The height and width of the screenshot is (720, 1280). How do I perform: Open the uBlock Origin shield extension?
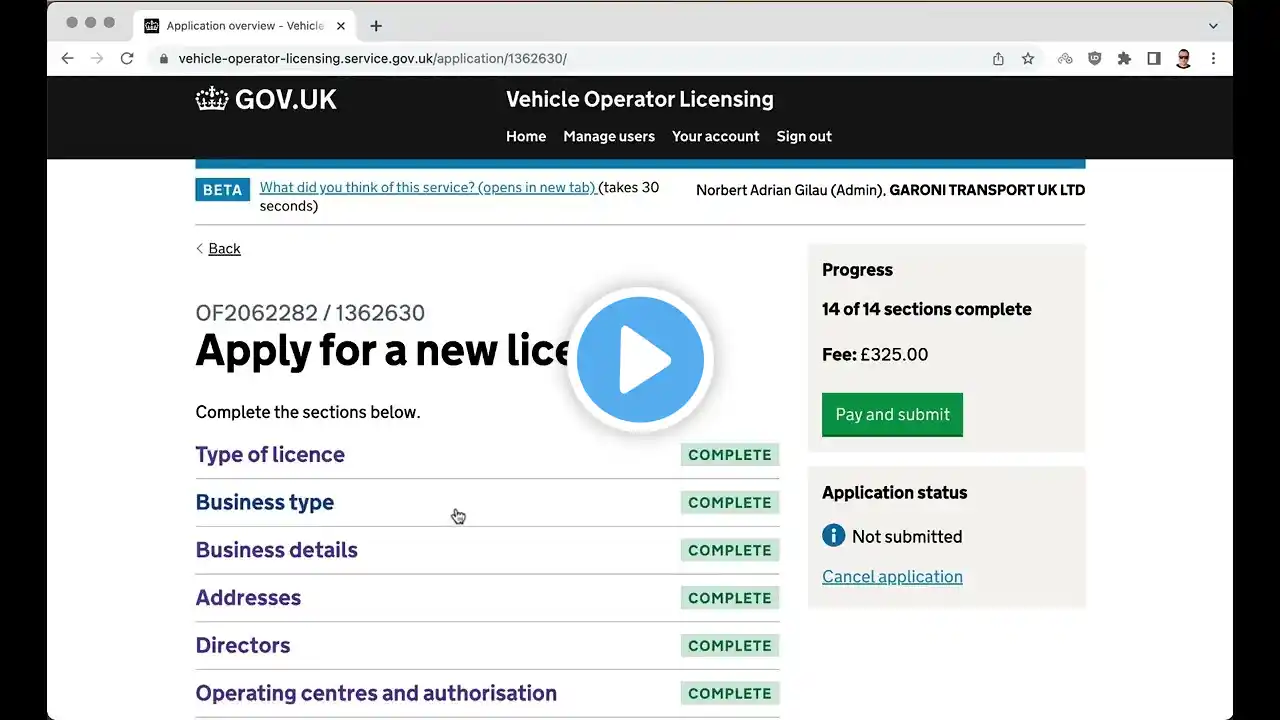pyautogui.click(x=1095, y=59)
